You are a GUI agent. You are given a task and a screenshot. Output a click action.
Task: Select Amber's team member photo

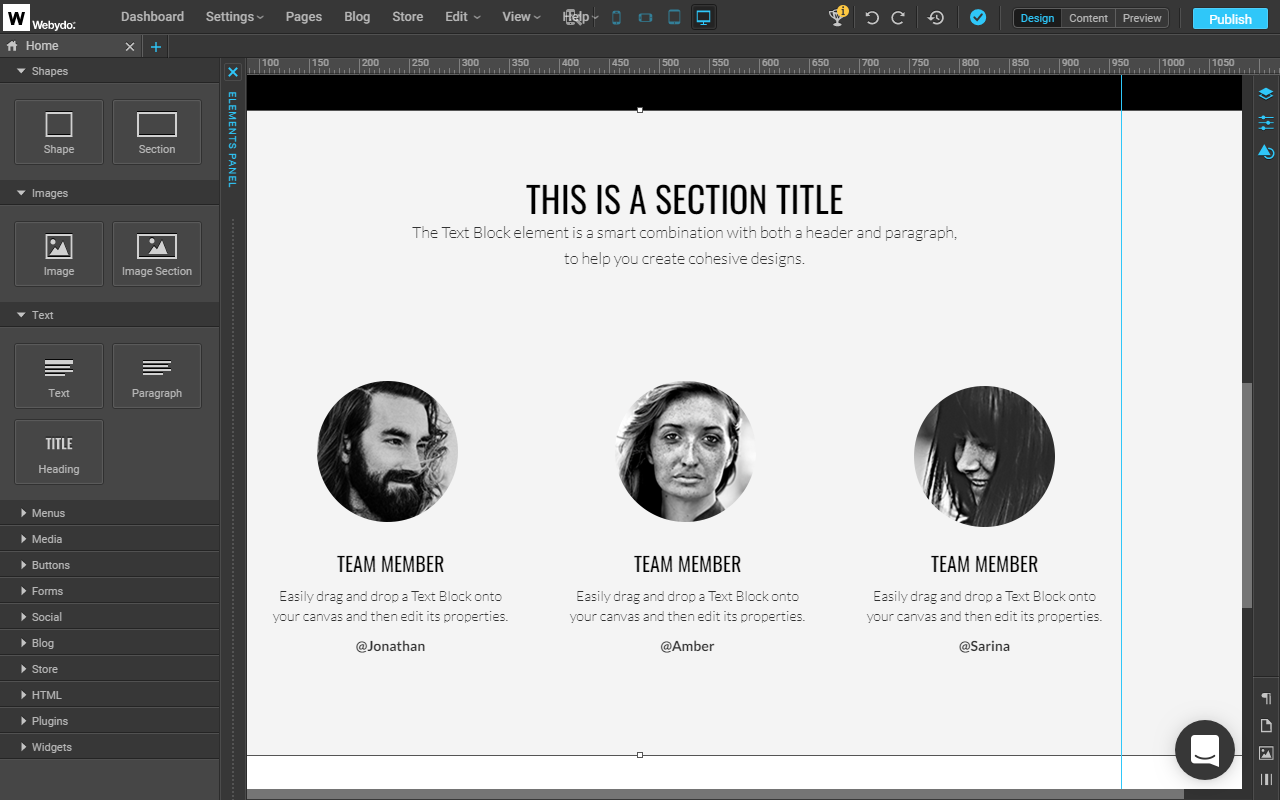686,451
